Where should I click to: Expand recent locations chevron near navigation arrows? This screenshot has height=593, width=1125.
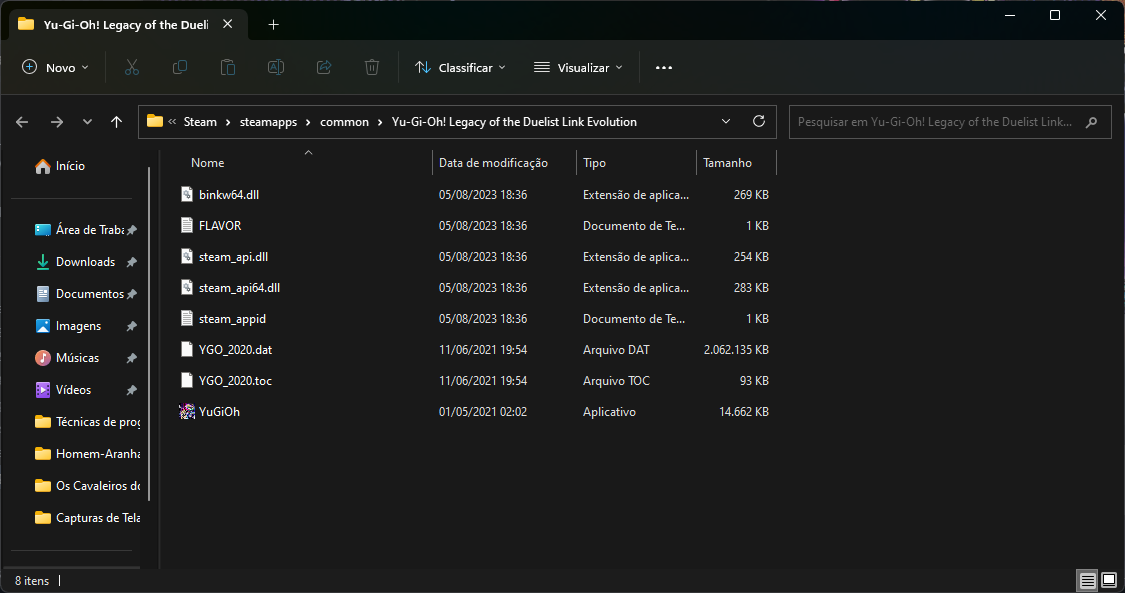coord(87,122)
